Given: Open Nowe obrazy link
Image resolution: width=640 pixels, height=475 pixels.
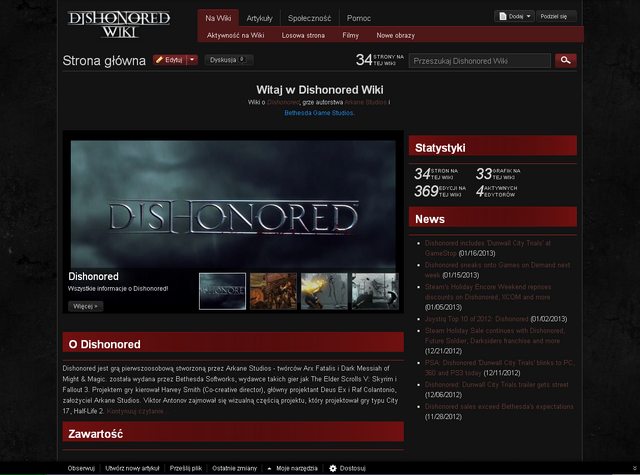Looking at the screenshot, I should [396, 36].
